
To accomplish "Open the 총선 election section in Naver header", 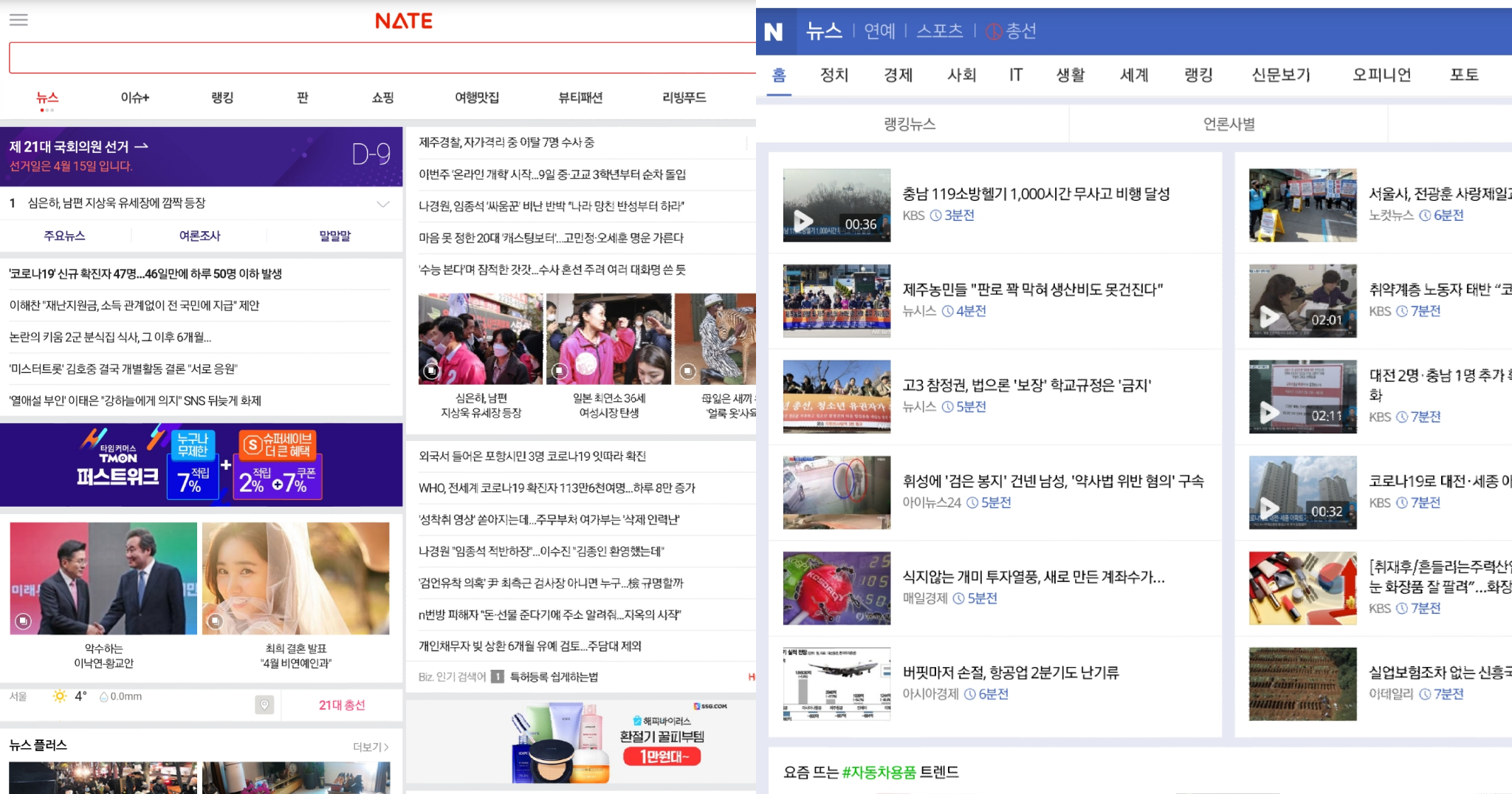I will tap(1011, 31).
